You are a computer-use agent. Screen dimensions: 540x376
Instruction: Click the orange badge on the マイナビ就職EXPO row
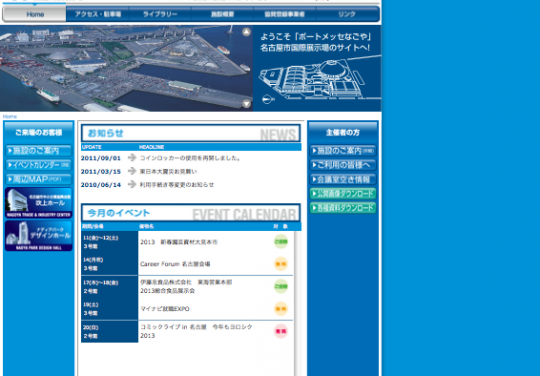pyautogui.click(x=281, y=309)
